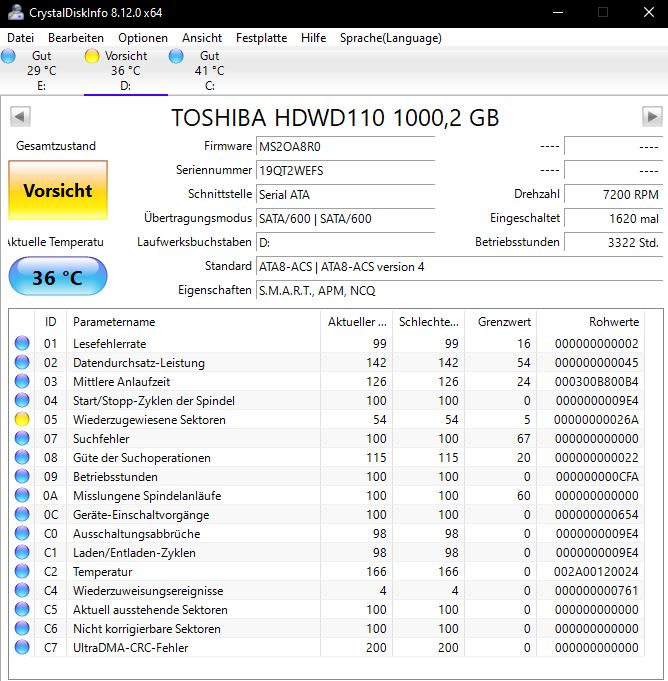Open the Datei menu
Image resolution: width=668 pixels, height=681 pixels.
click(20, 38)
